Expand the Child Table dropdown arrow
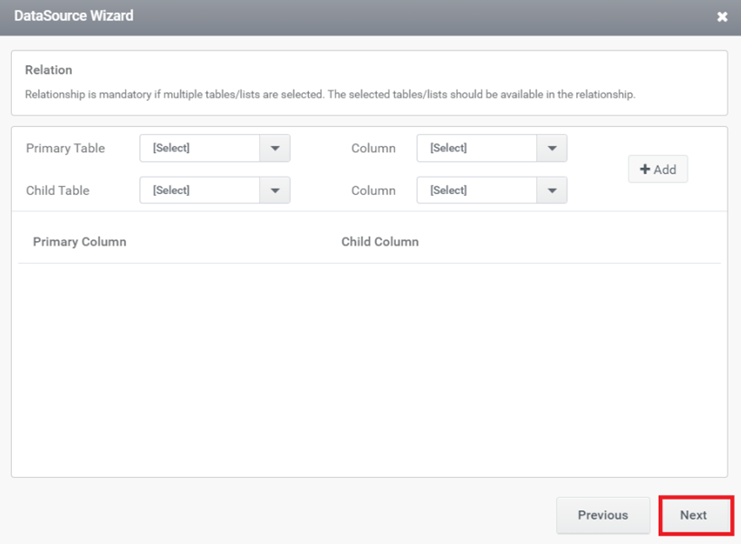The width and height of the screenshot is (741, 544). click(275, 190)
